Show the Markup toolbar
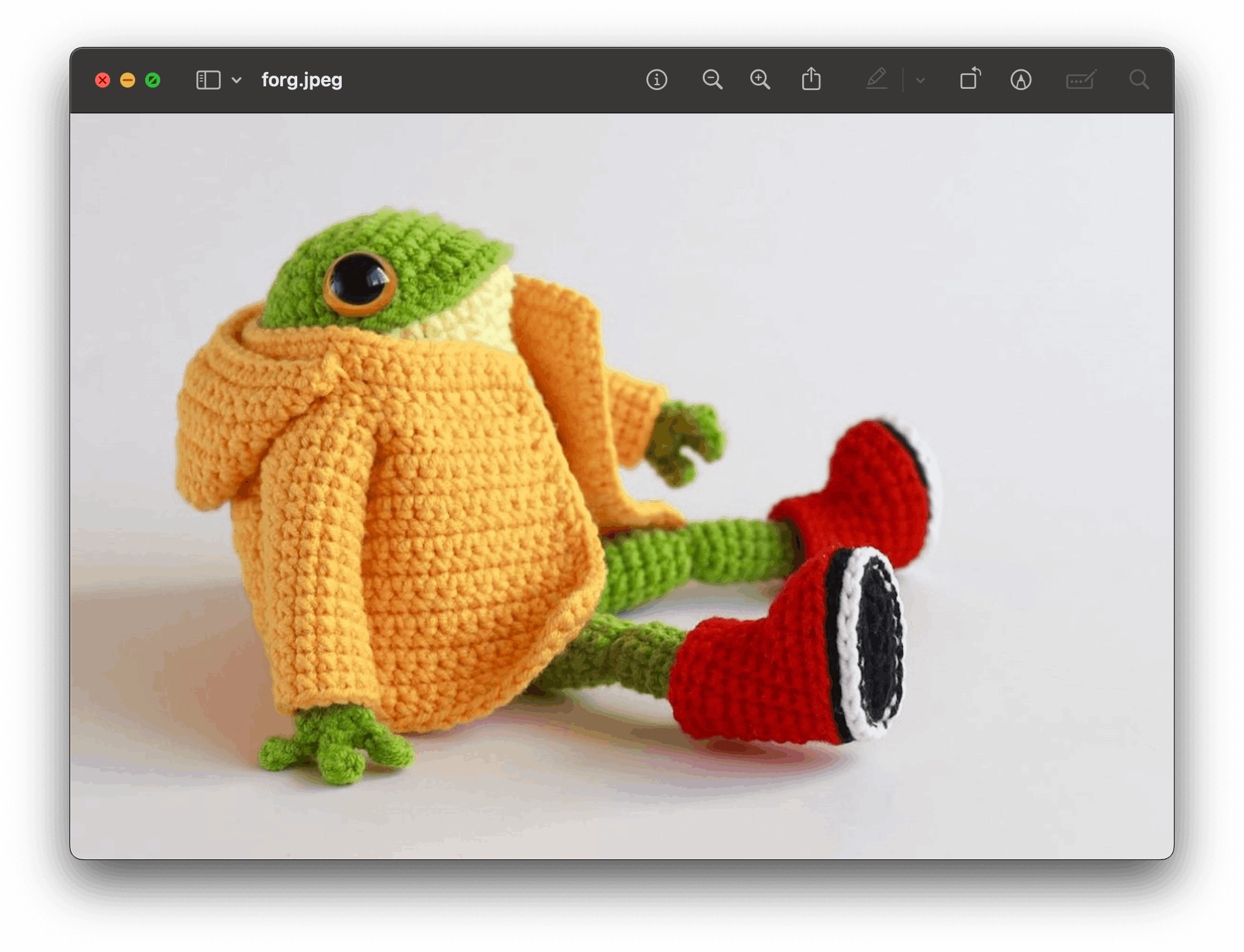 [x=1021, y=80]
